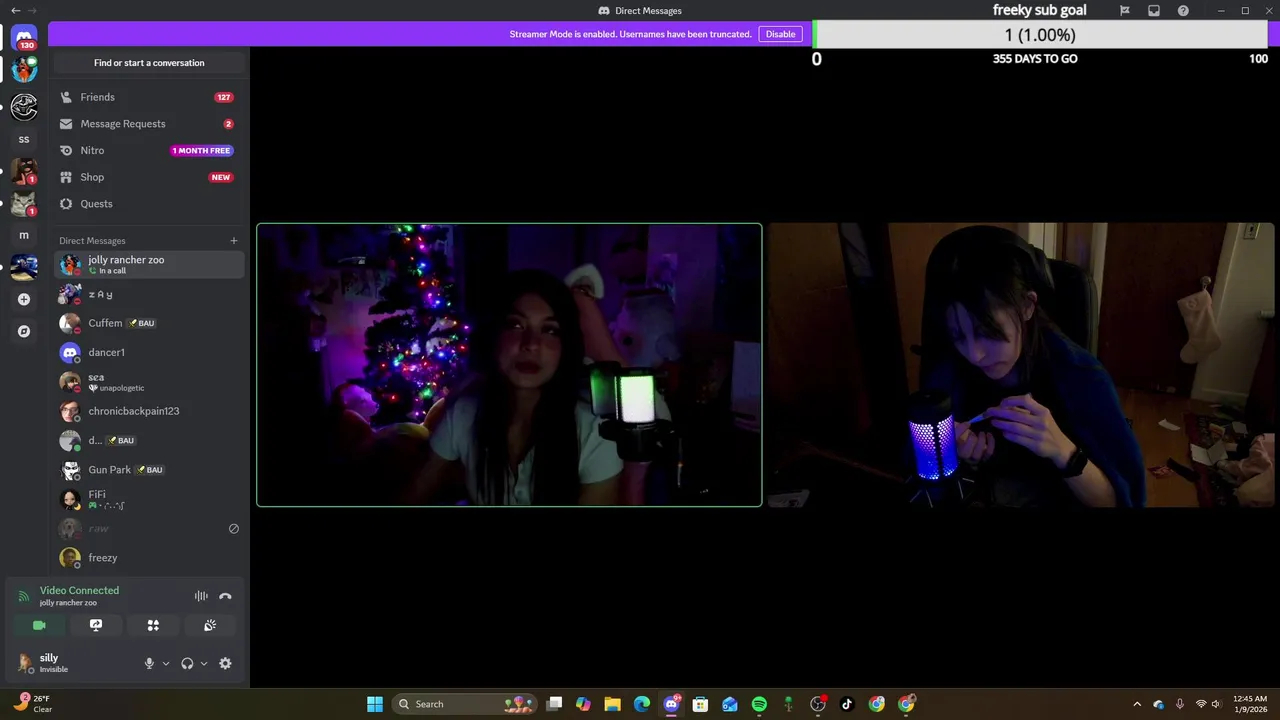This screenshot has height=720, width=1280.
Task: Open the Friends tab
Action: point(149,97)
